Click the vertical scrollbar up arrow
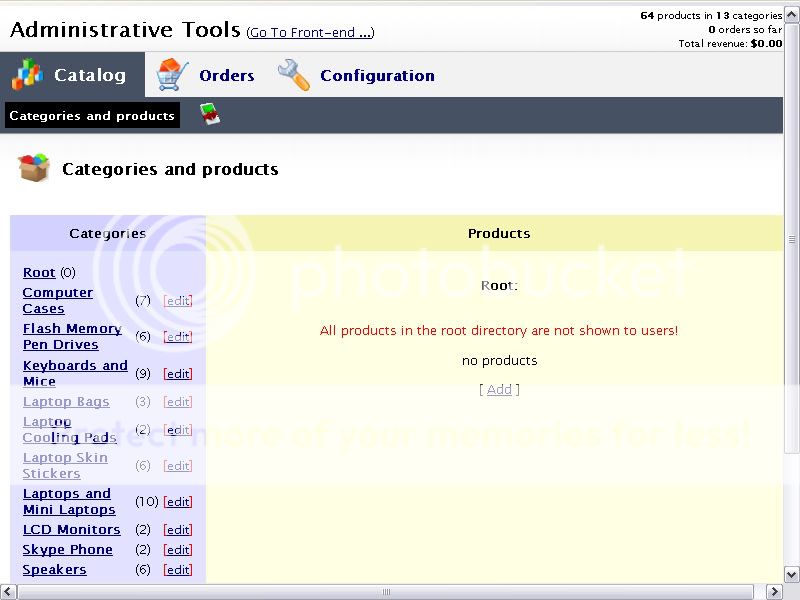Image resolution: width=800 pixels, height=600 pixels. click(x=792, y=14)
